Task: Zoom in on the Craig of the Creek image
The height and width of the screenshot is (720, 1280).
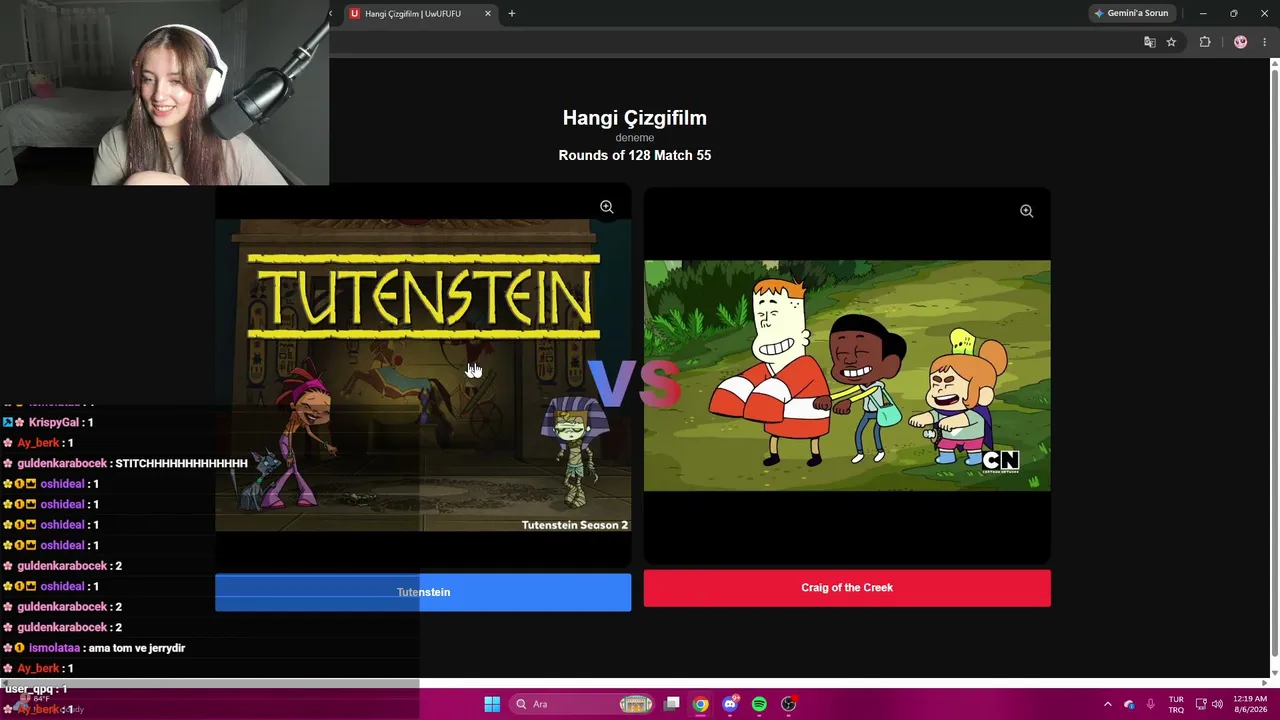Action: pos(1026,211)
